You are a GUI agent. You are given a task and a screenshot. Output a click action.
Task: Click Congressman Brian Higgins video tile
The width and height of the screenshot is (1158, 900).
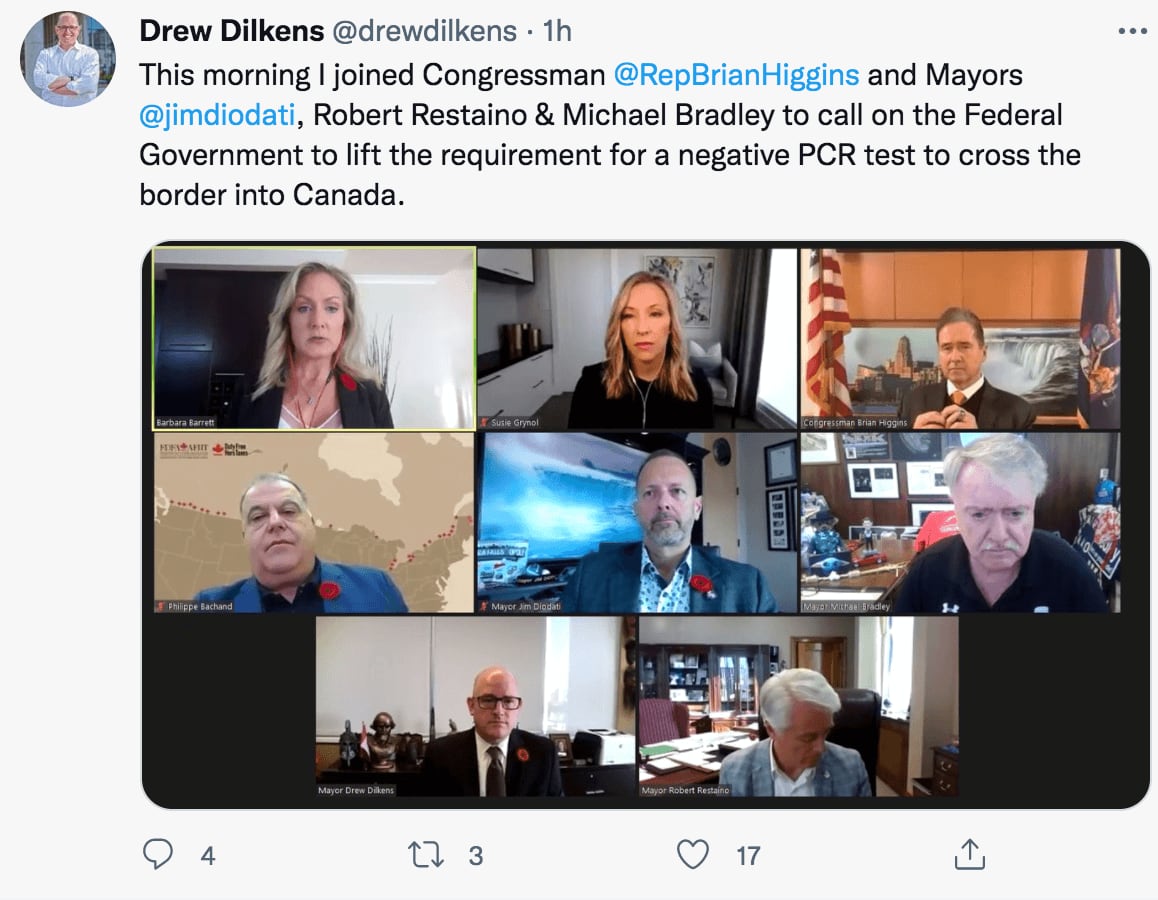960,338
